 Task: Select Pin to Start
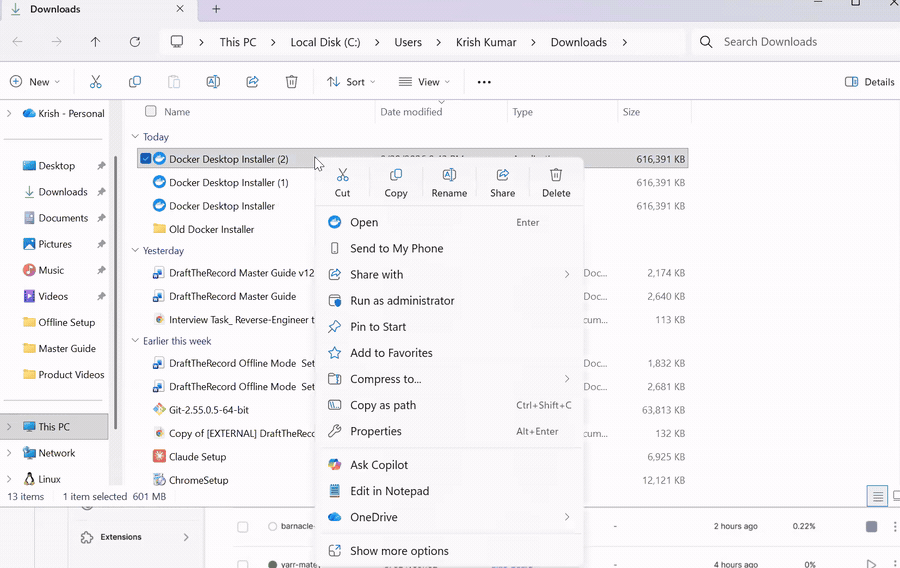point(450,326)
